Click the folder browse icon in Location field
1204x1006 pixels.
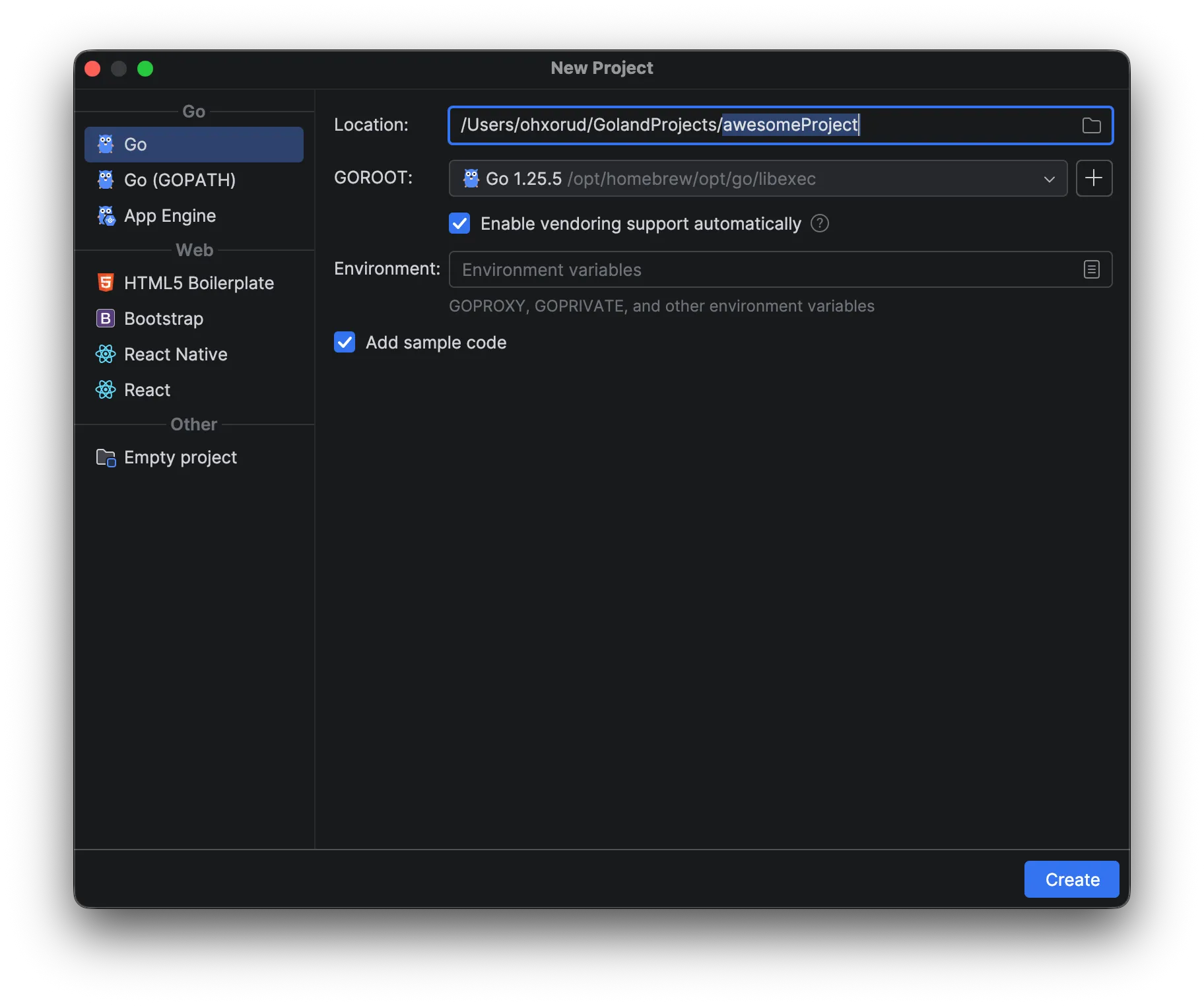pyautogui.click(x=1091, y=125)
